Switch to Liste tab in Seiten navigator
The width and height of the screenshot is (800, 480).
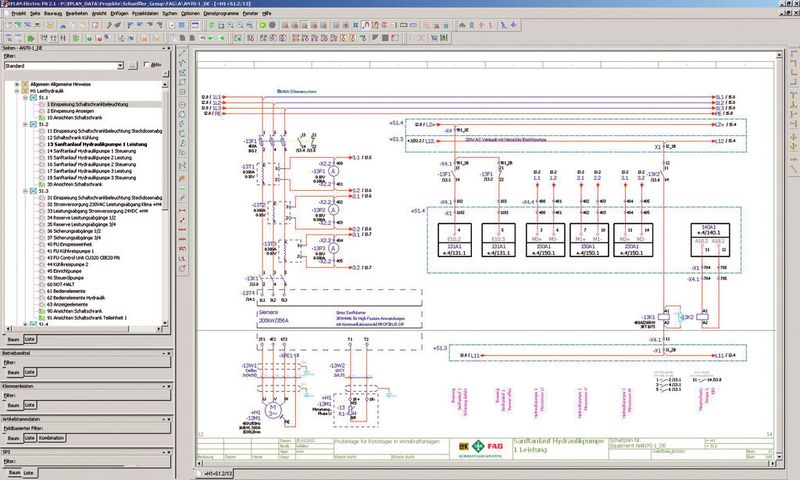pos(30,339)
